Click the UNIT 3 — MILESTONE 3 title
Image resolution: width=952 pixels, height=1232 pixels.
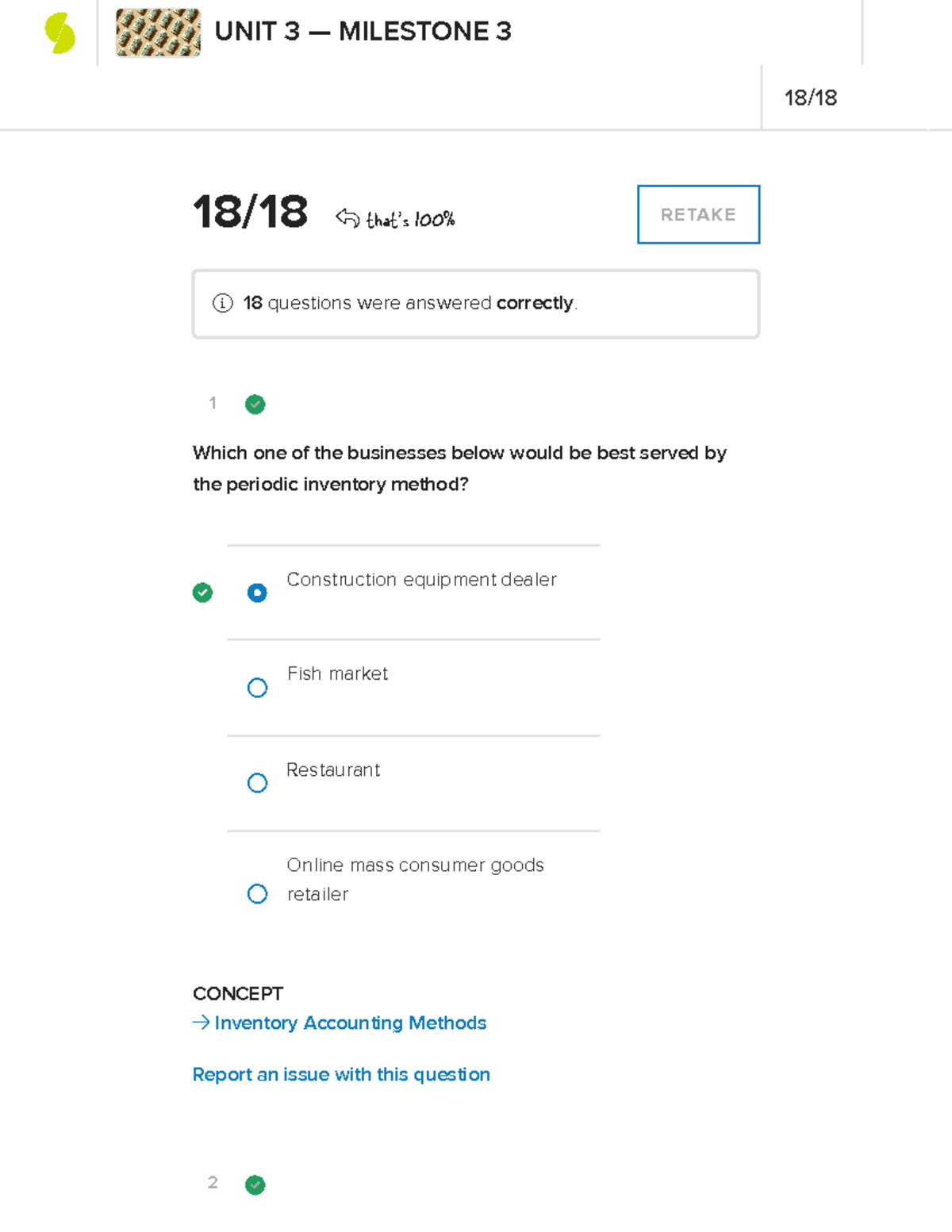click(x=363, y=32)
